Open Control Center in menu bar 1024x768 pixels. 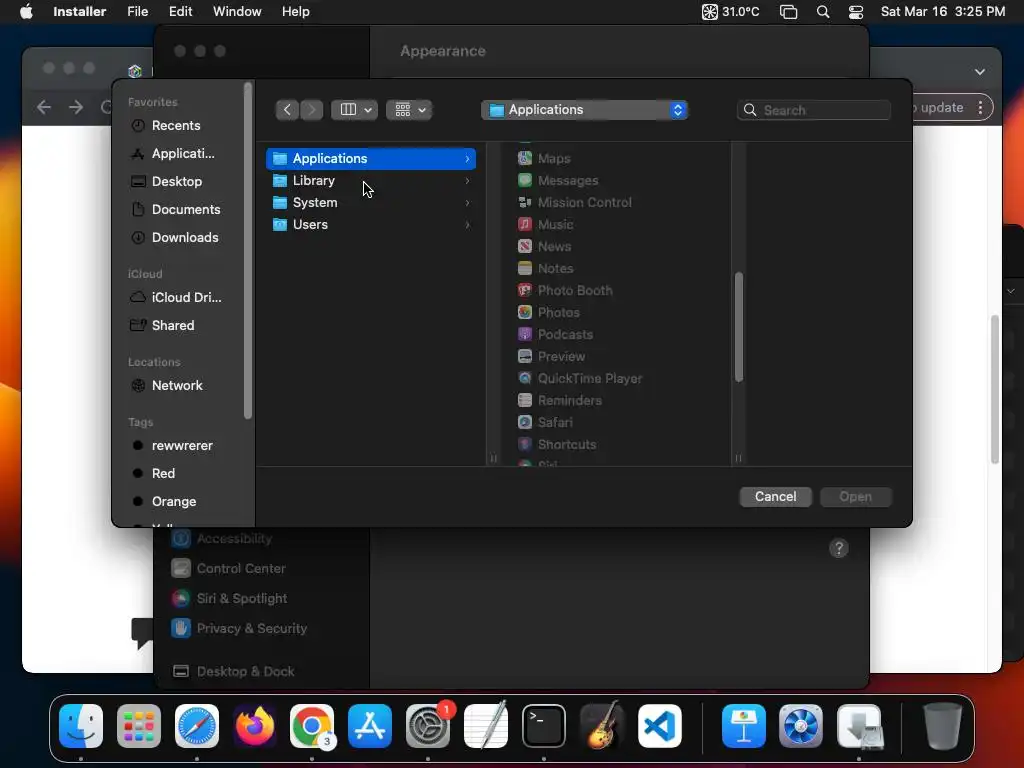pyautogui.click(x=856, y=12)
